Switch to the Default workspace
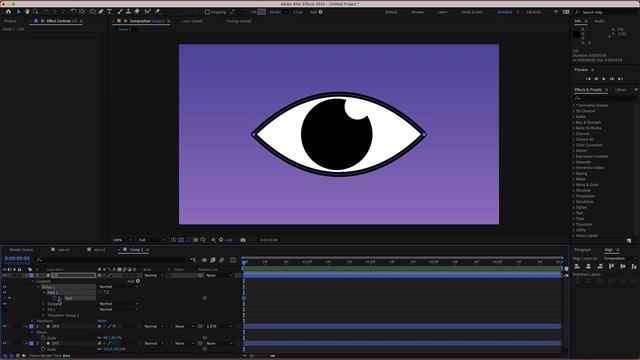 tap(391, 12)
